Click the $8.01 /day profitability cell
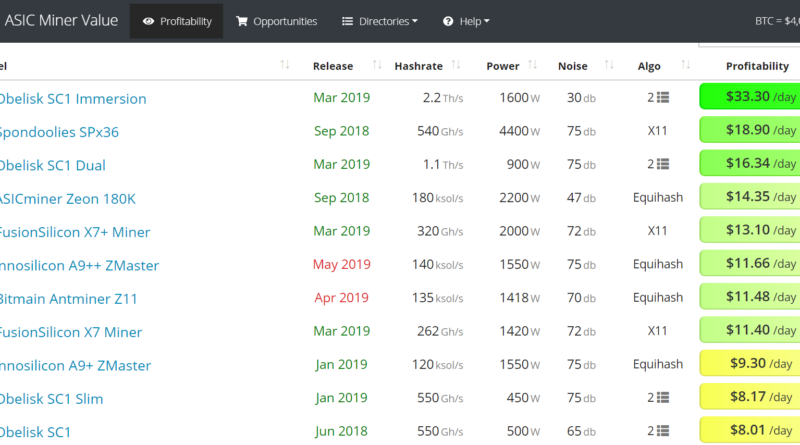Screen dimensions: 800x445 [x=750, y=430]
